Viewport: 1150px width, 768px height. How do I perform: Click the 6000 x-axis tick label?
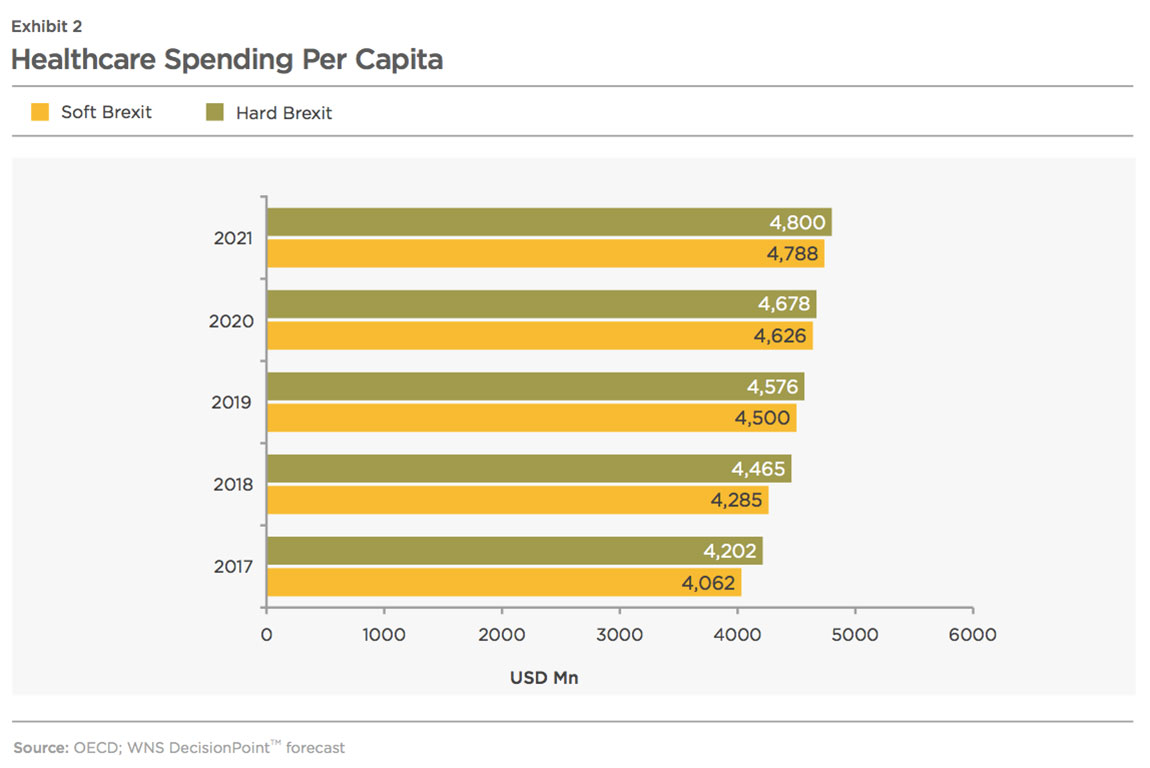973,634
